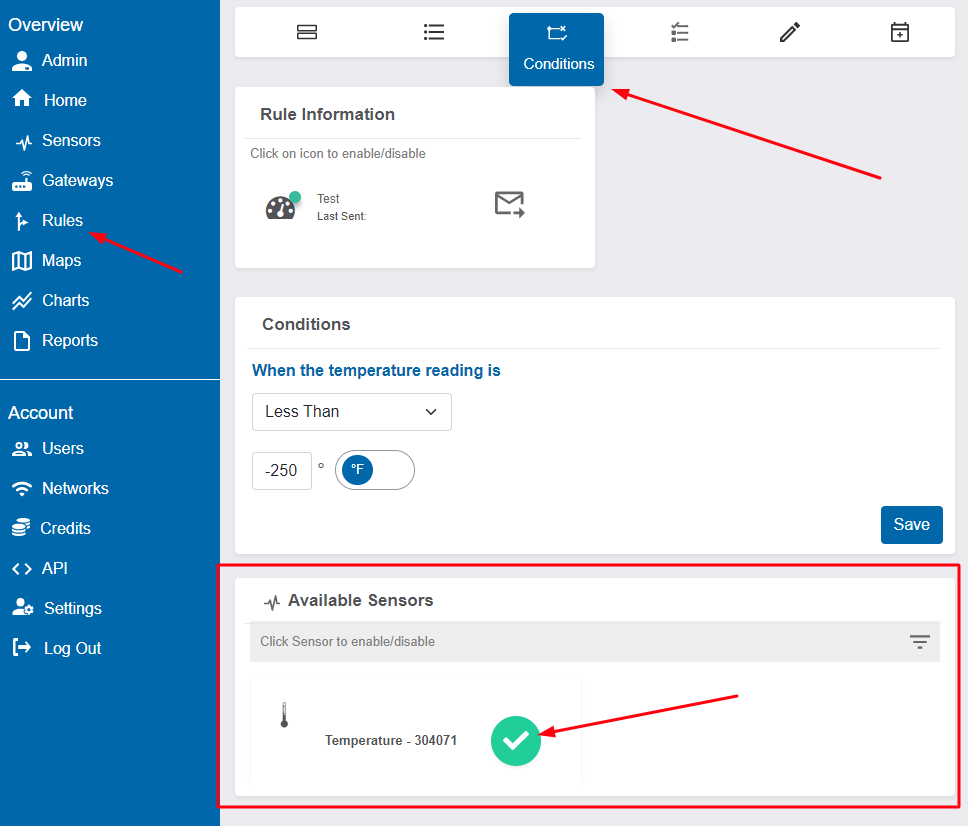
Task: Open the filter icon in Available Sensors
Action: click(x=919, y=642)
